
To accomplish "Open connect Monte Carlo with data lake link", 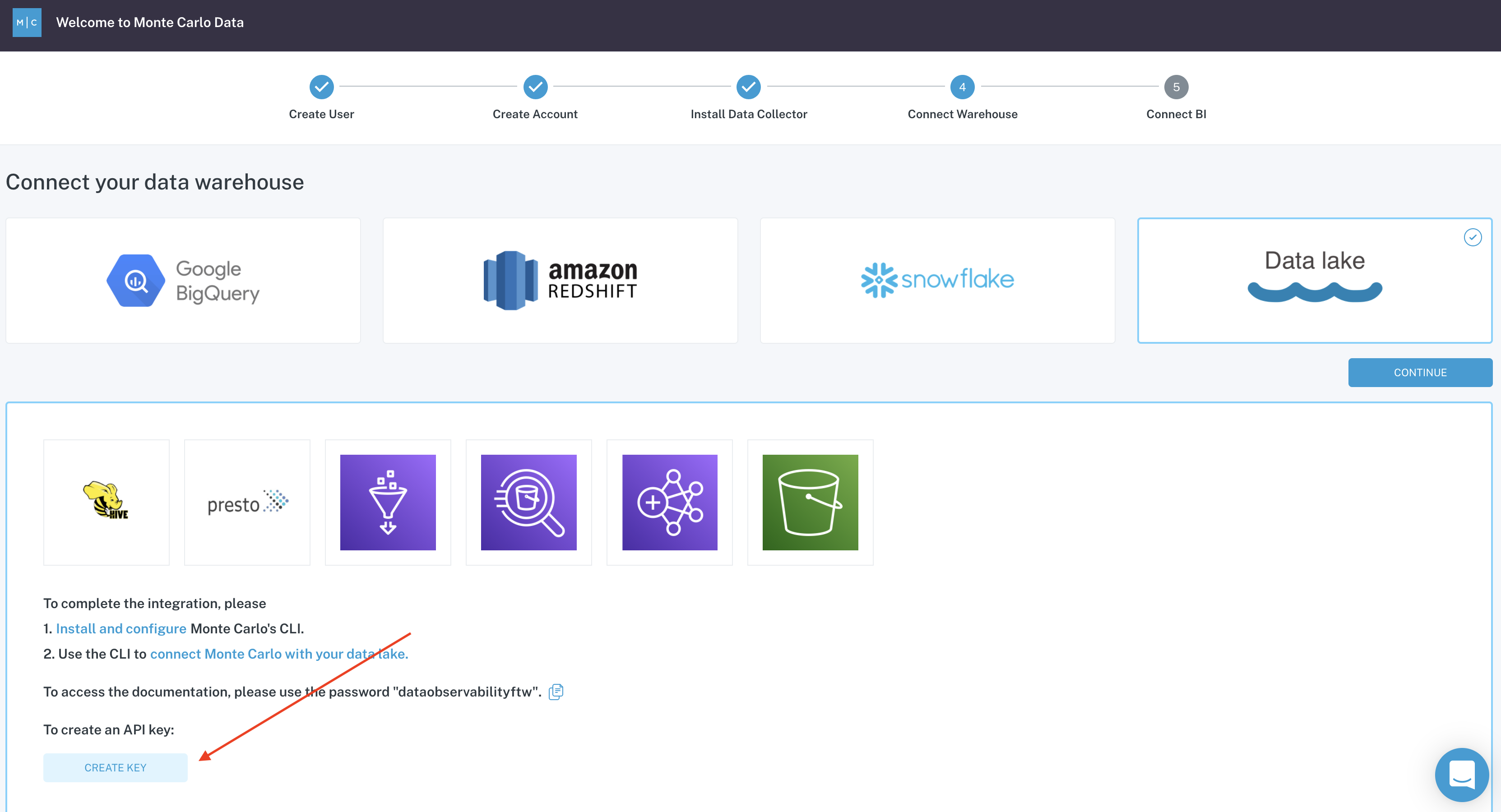I will tap(278, 654).
